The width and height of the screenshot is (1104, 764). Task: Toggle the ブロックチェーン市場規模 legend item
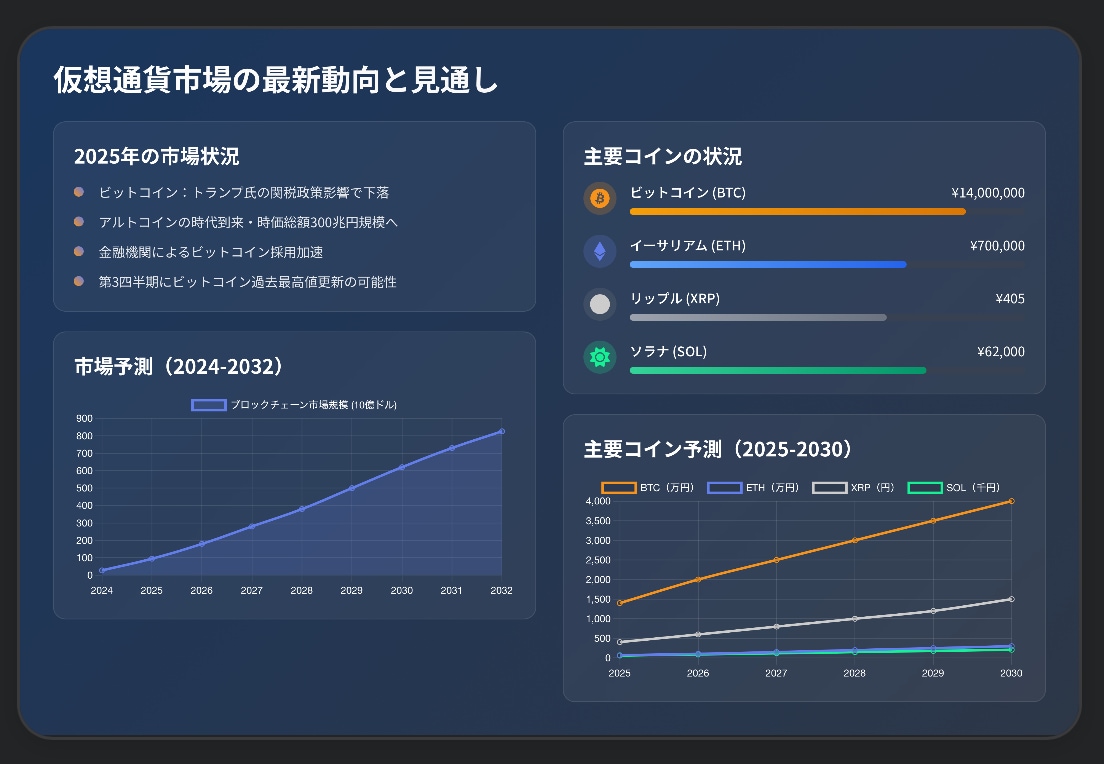coord(294,405)
